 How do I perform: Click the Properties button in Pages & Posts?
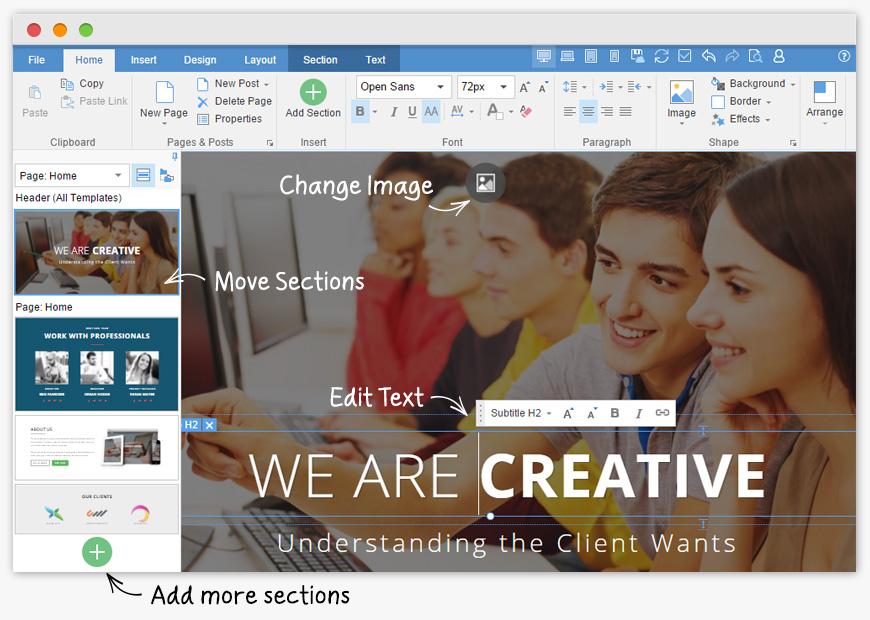[230, 118]
